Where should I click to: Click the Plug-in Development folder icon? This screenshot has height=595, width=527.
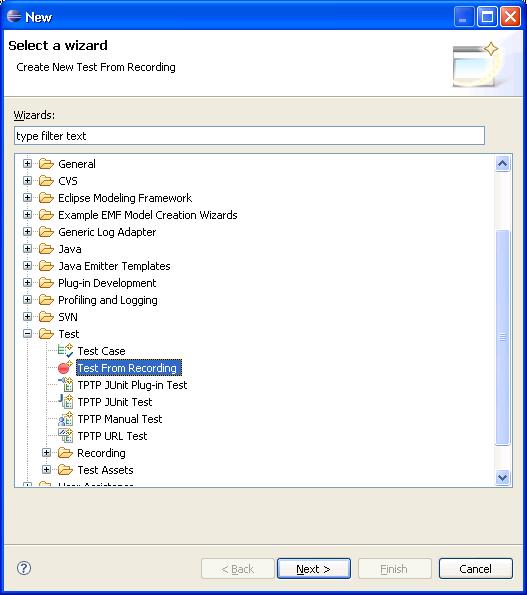[x=46, y=283]
